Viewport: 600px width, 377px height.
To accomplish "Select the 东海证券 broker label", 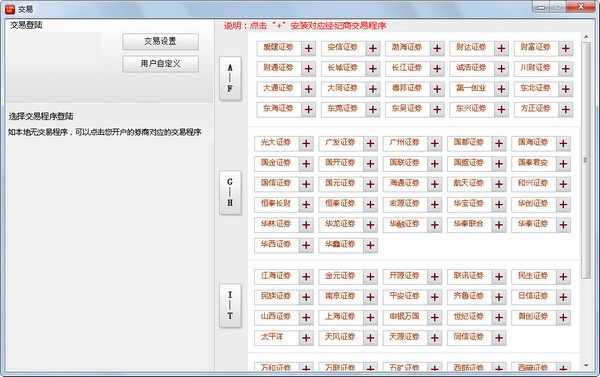I will coord(278,109).
